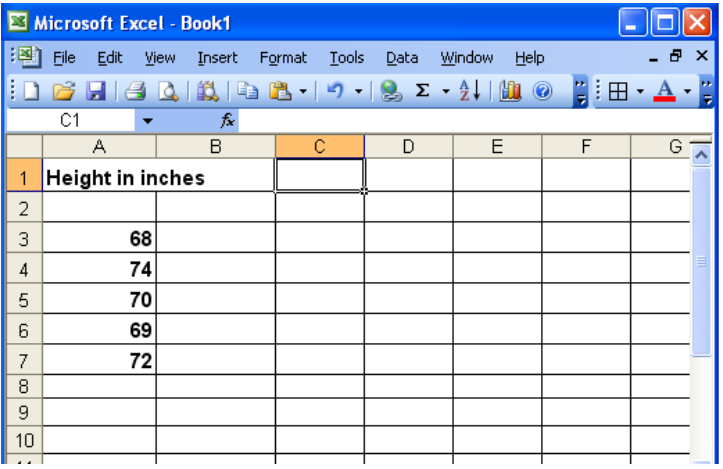Open Excel Help question mark icon
Screen dimensions: 723x469
[543, 92]
